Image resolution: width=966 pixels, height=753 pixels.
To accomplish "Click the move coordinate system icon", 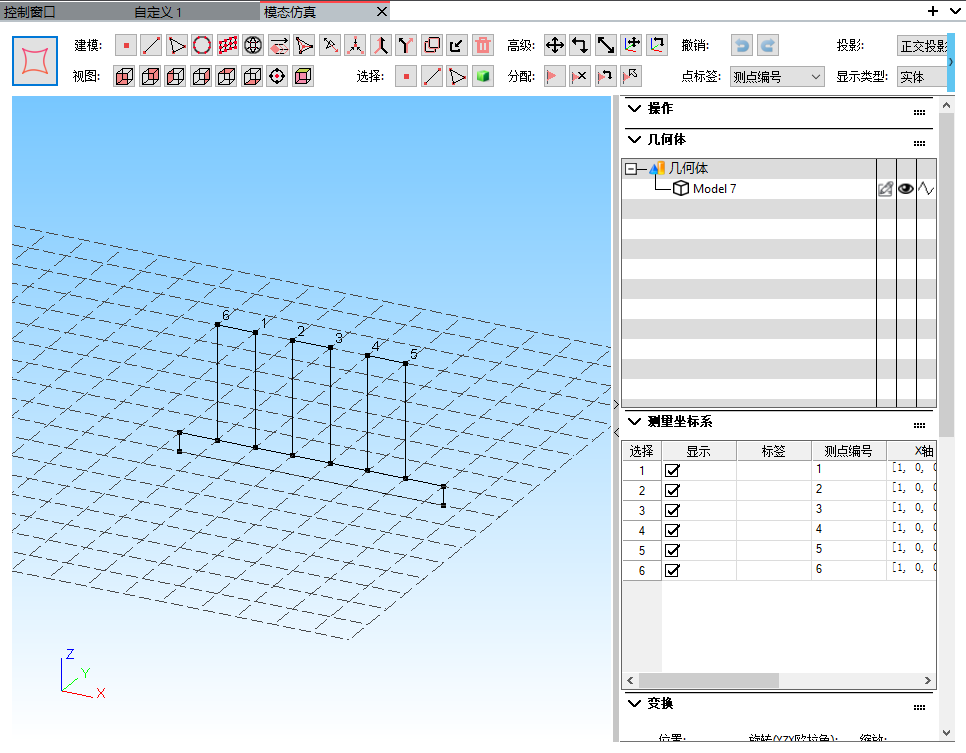I will [631, 45].
